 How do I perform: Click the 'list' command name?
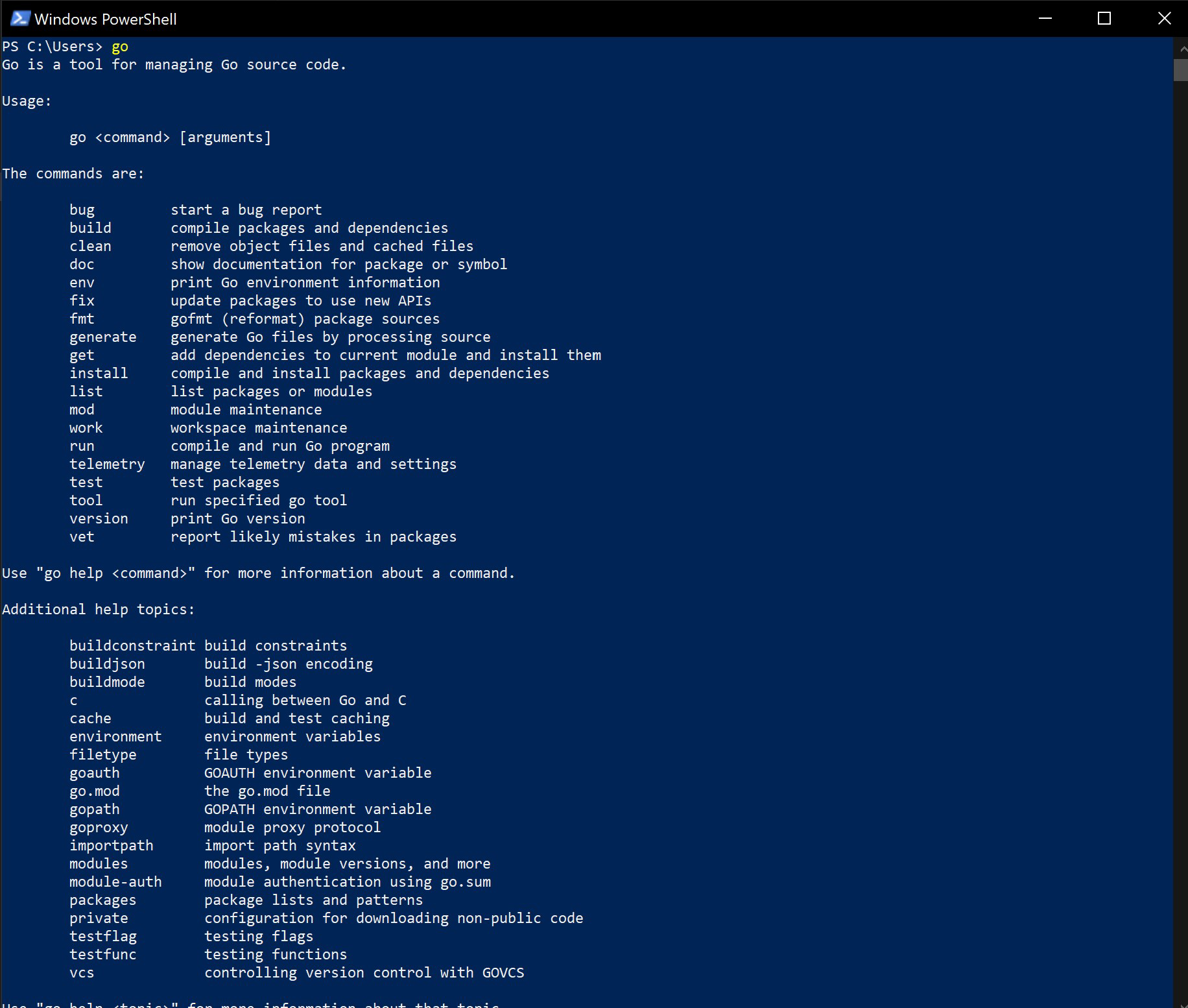pyautogui.click(x=86, y=392)
